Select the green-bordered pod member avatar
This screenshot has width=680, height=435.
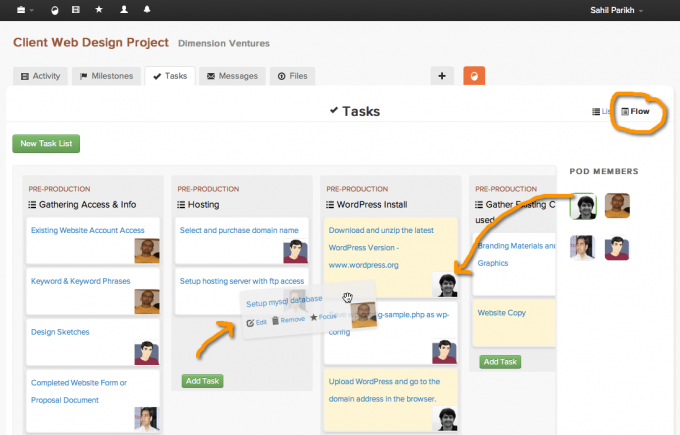click(x=583, y=206)
